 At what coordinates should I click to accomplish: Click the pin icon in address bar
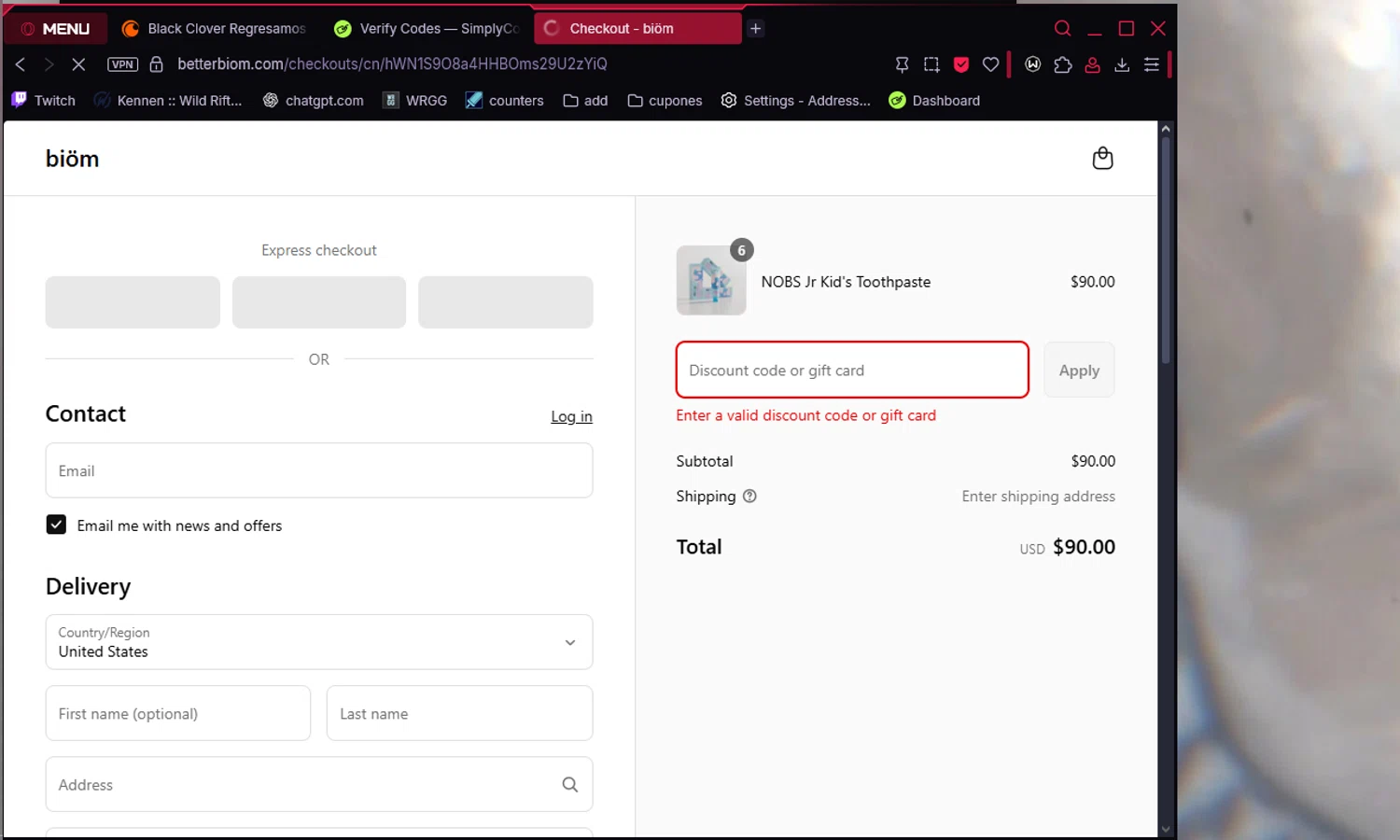pos(902,64)
